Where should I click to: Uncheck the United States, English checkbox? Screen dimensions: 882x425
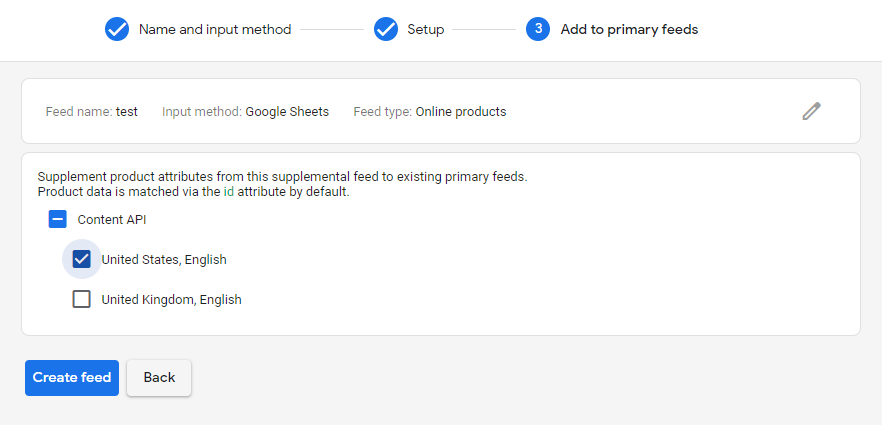click(x=82, y=259)
